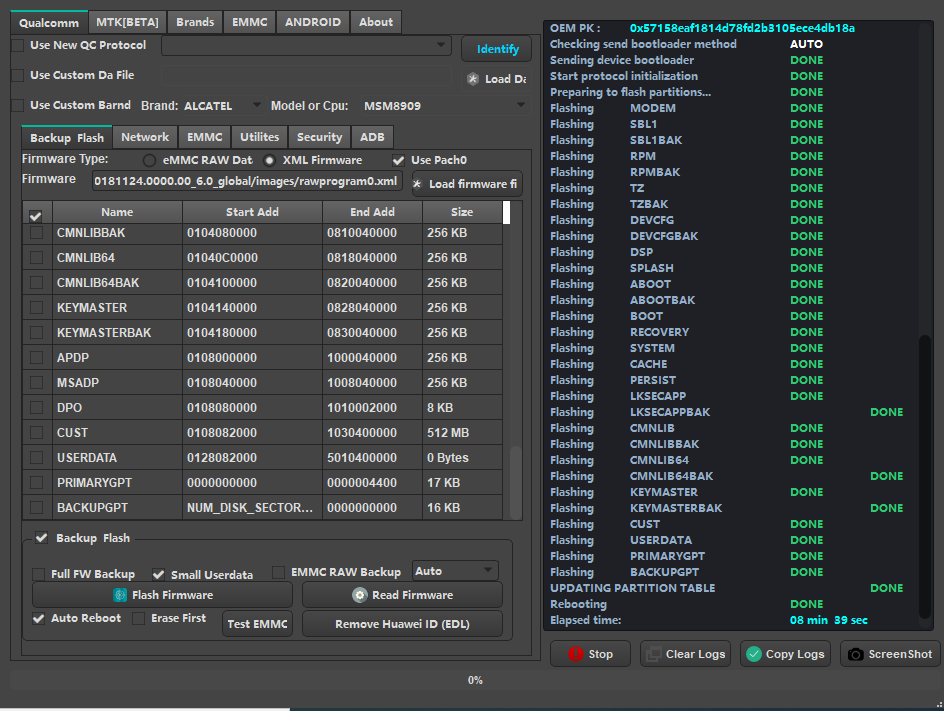Tick the checkbox for the USERDATA partition
The image size is (944, 711).
pos(37,458)
